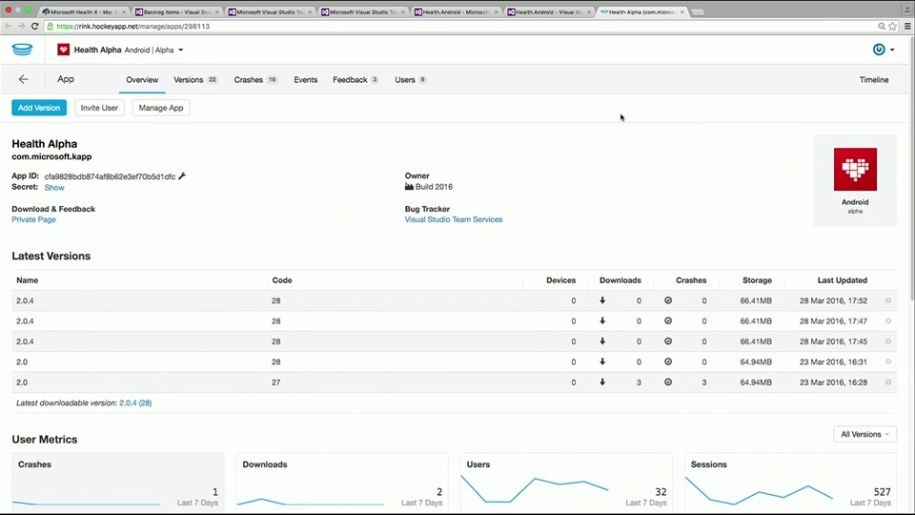The height and width of the screenshot is (515, 915).
Task: Click download icon for version updated 17:47
Action: coord(602,321)
